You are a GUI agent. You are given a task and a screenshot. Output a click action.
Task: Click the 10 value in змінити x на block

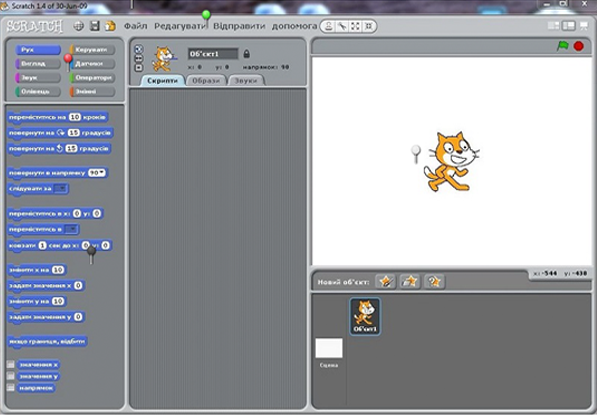pos(57,270)
